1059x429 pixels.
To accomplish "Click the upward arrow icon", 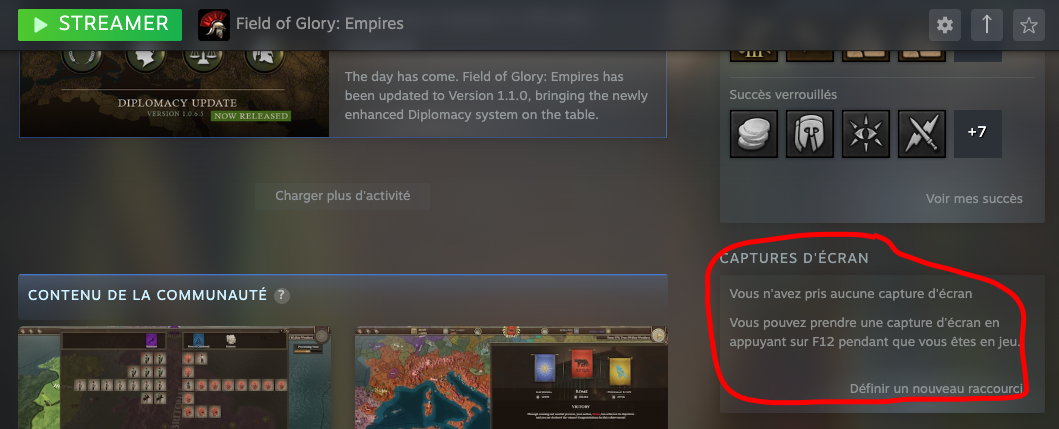I will [x=987, y=26].
